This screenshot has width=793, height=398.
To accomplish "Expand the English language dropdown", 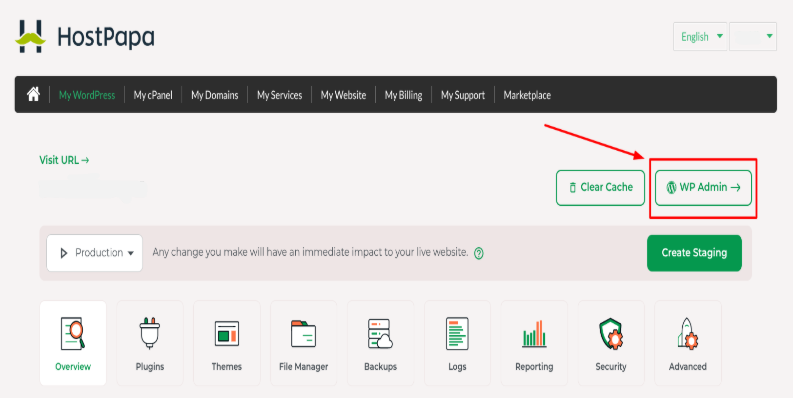I will click(x=700, y=36).
